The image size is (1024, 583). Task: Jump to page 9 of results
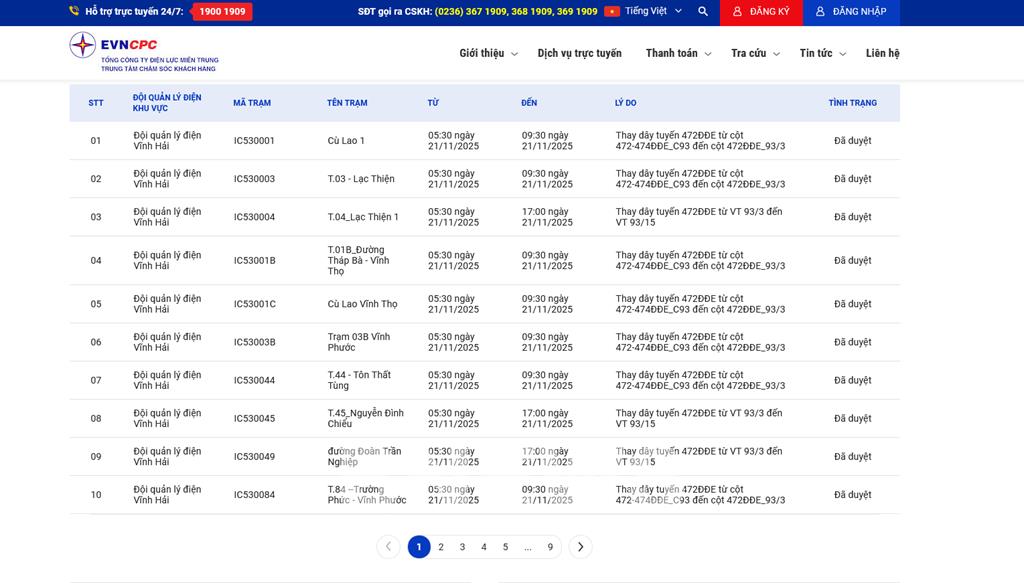click(x=550, y=547)
